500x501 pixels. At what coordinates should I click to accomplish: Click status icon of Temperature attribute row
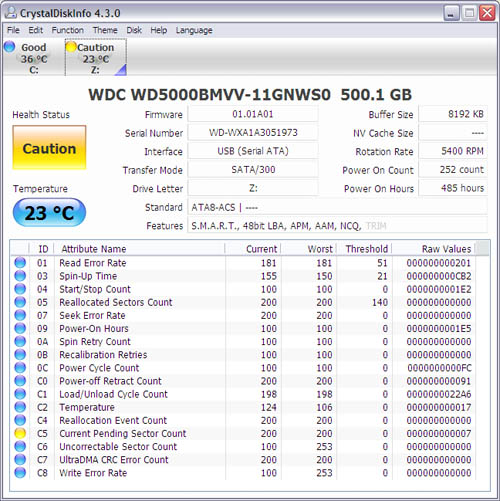(20, 407)
